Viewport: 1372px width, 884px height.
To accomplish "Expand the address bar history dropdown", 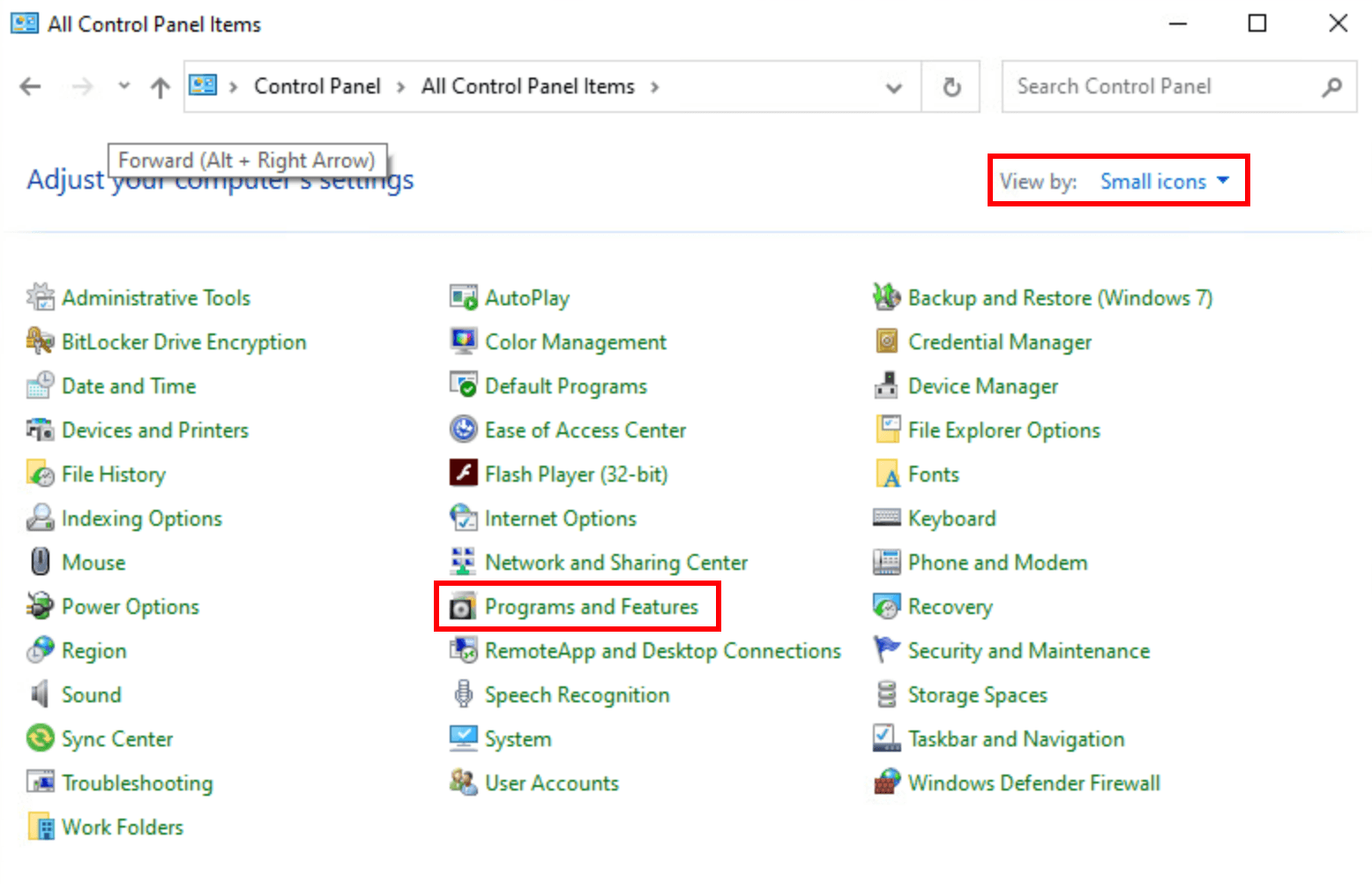I will 893,86.
